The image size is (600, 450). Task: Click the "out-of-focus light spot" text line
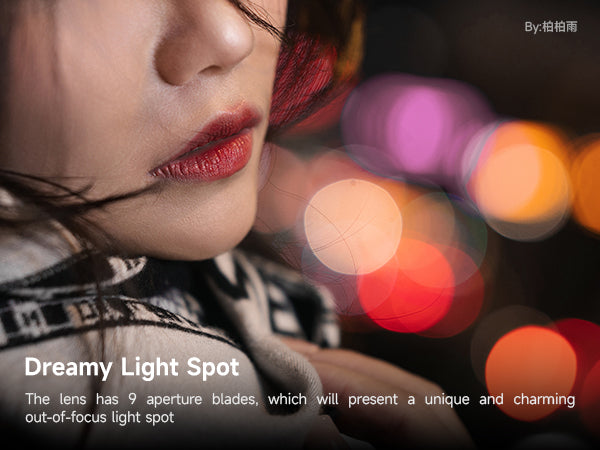point(99,417)
